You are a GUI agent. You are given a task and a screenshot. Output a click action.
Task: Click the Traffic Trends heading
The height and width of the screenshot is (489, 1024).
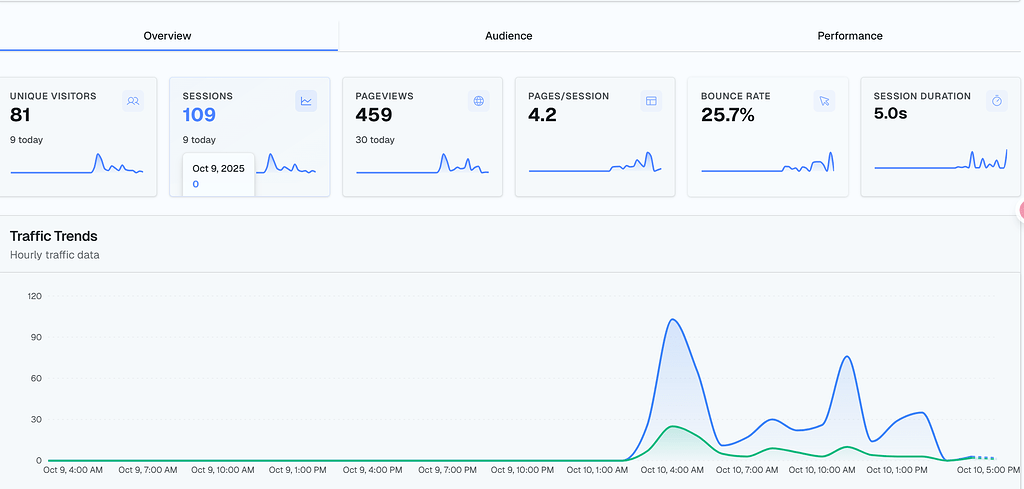54,236
